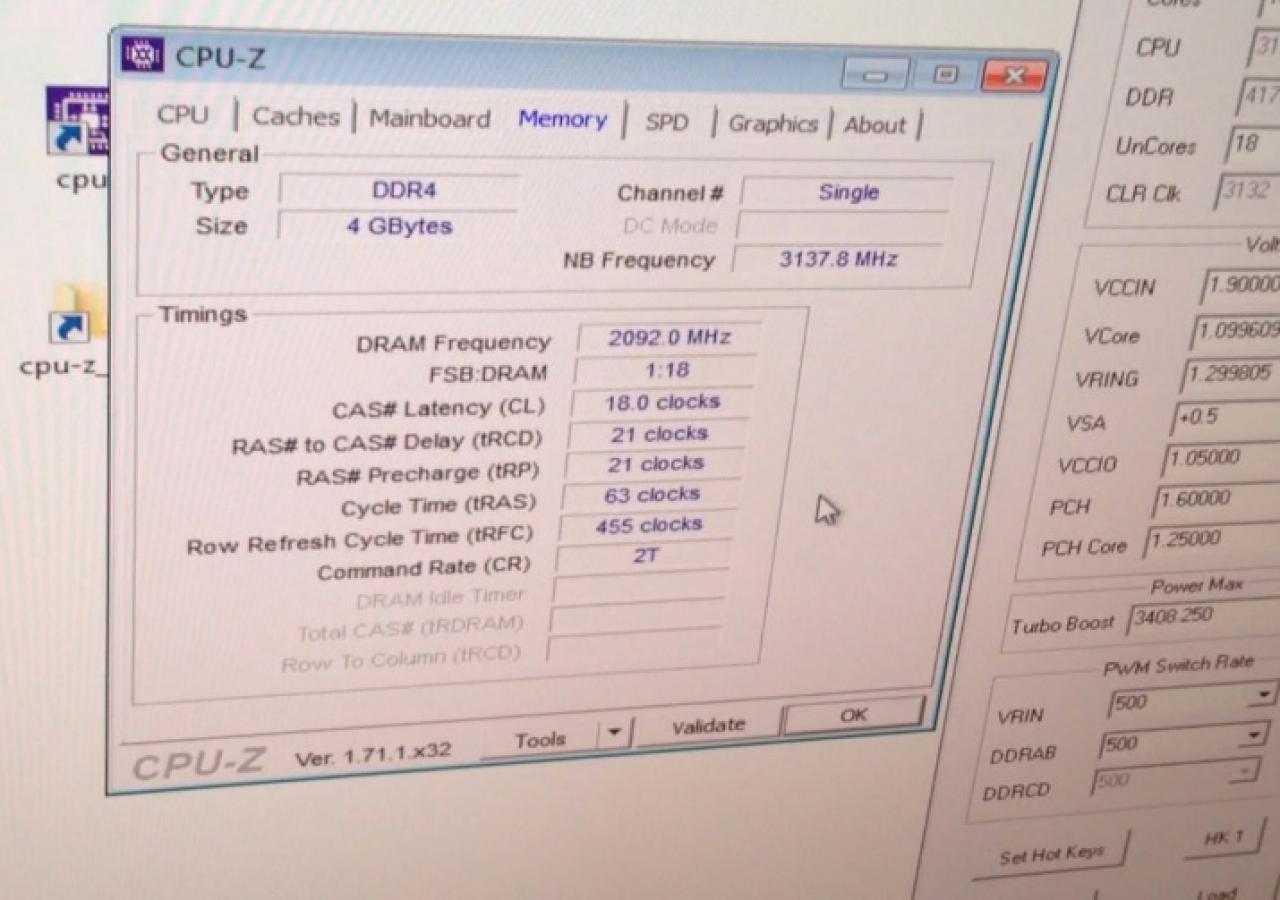Click OK in the CPU-Z window

tap(853, 714)
